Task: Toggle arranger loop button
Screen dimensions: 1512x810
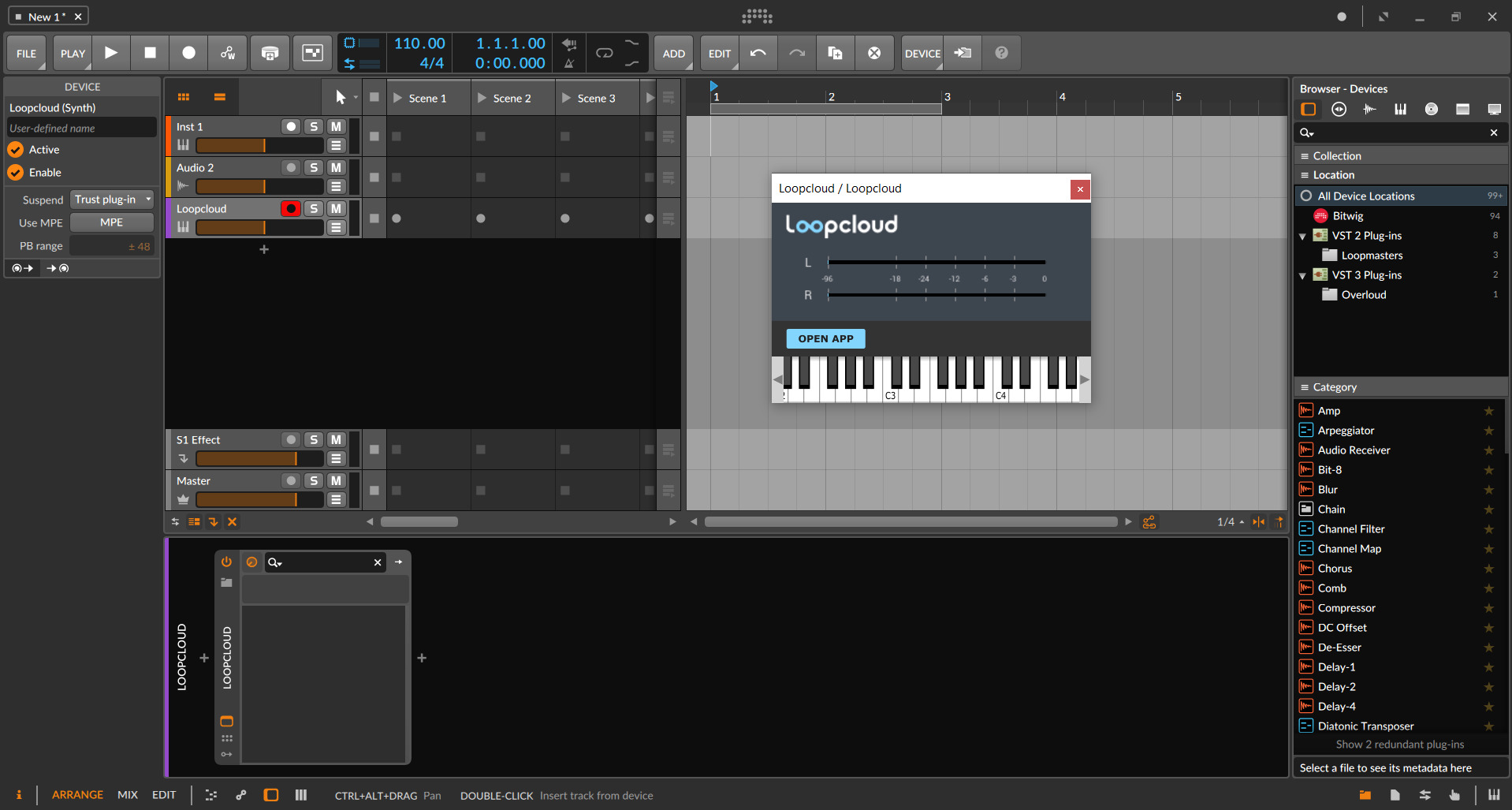Action: point(605,53)
